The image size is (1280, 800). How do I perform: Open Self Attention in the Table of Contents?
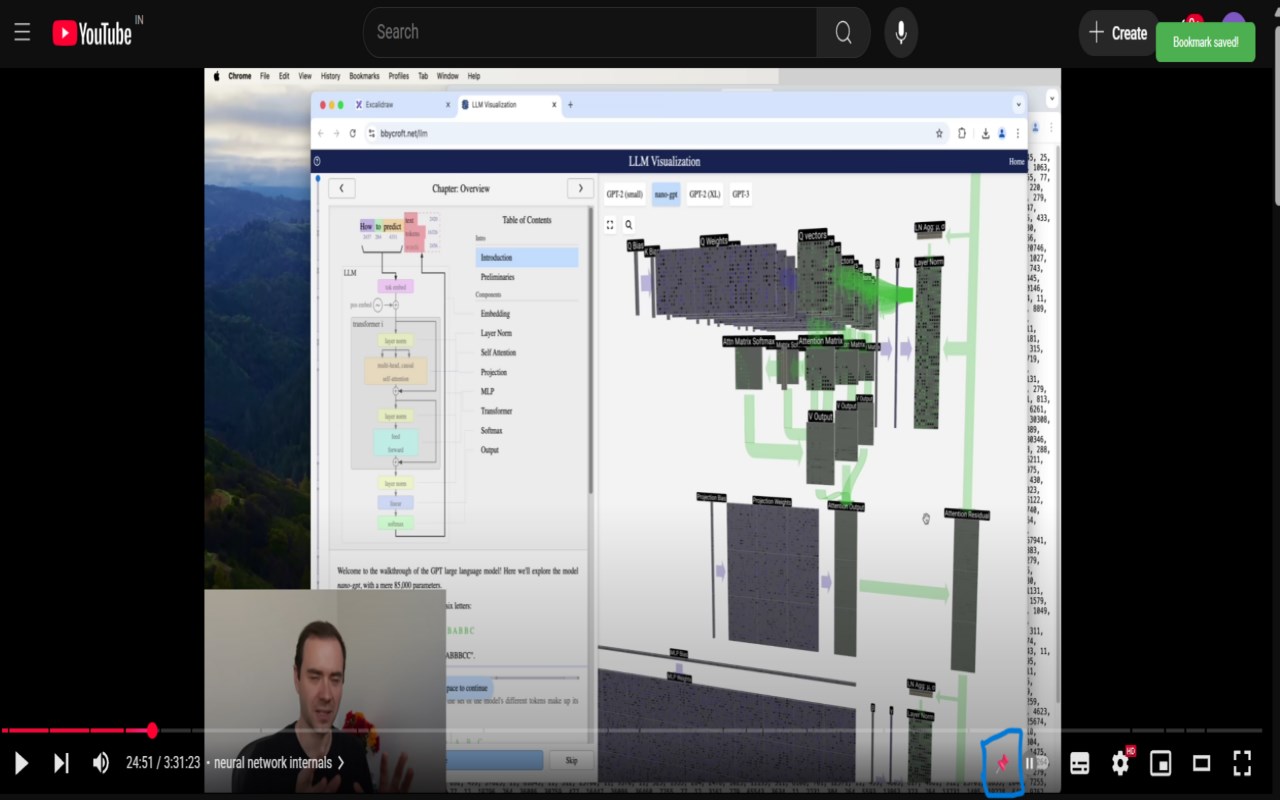point(498,353)
